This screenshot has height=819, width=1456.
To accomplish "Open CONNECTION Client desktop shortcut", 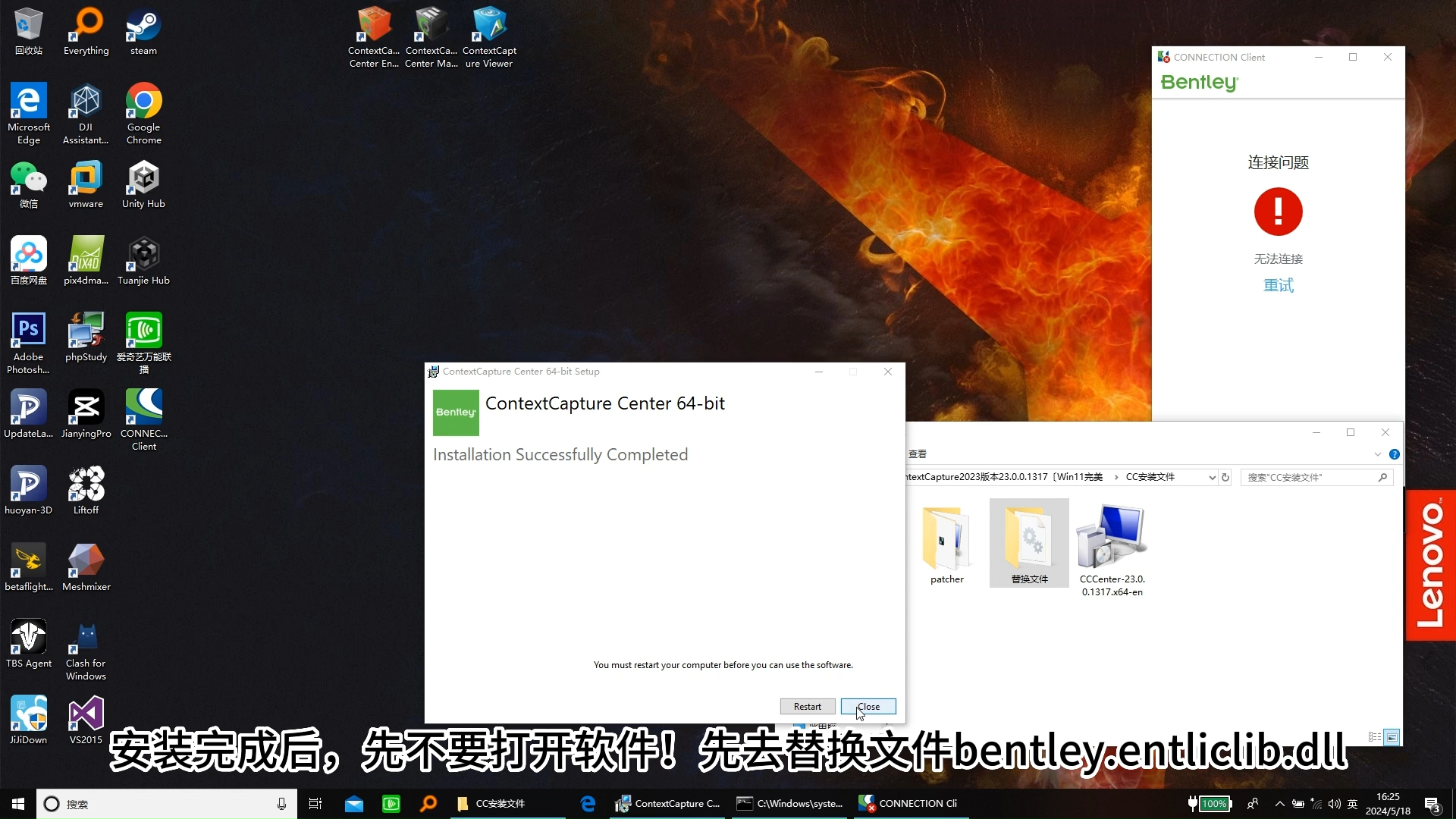I will pyautogui.click(x=143, y=420).
